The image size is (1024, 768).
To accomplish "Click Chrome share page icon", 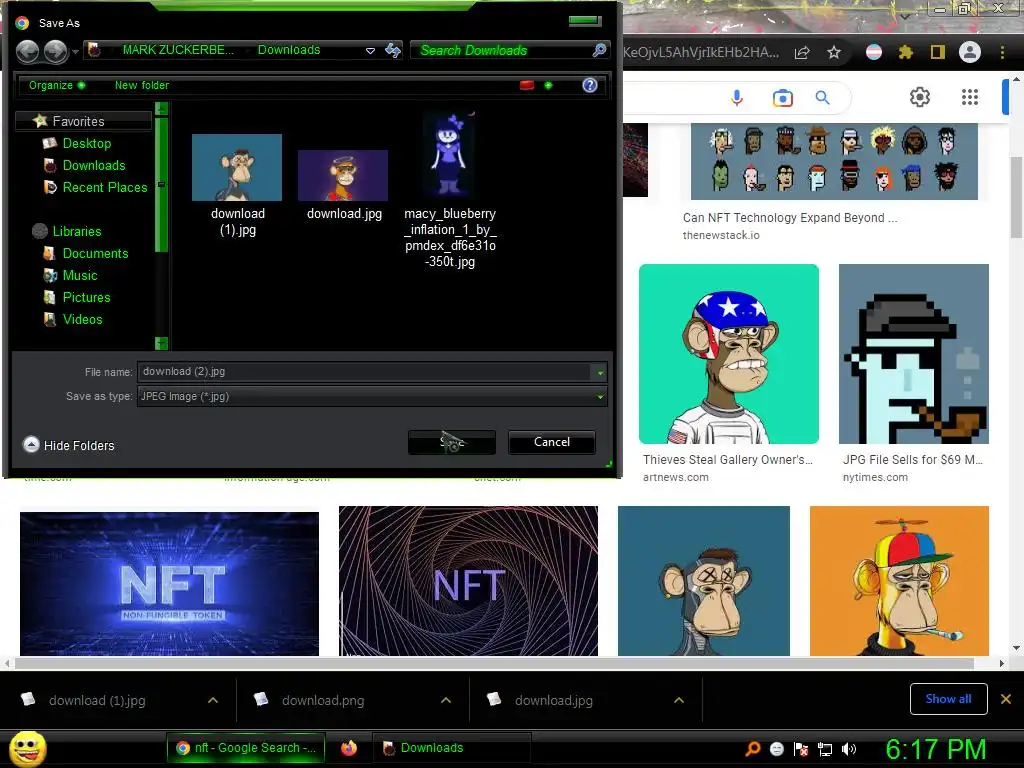I will tap(802, 53).
